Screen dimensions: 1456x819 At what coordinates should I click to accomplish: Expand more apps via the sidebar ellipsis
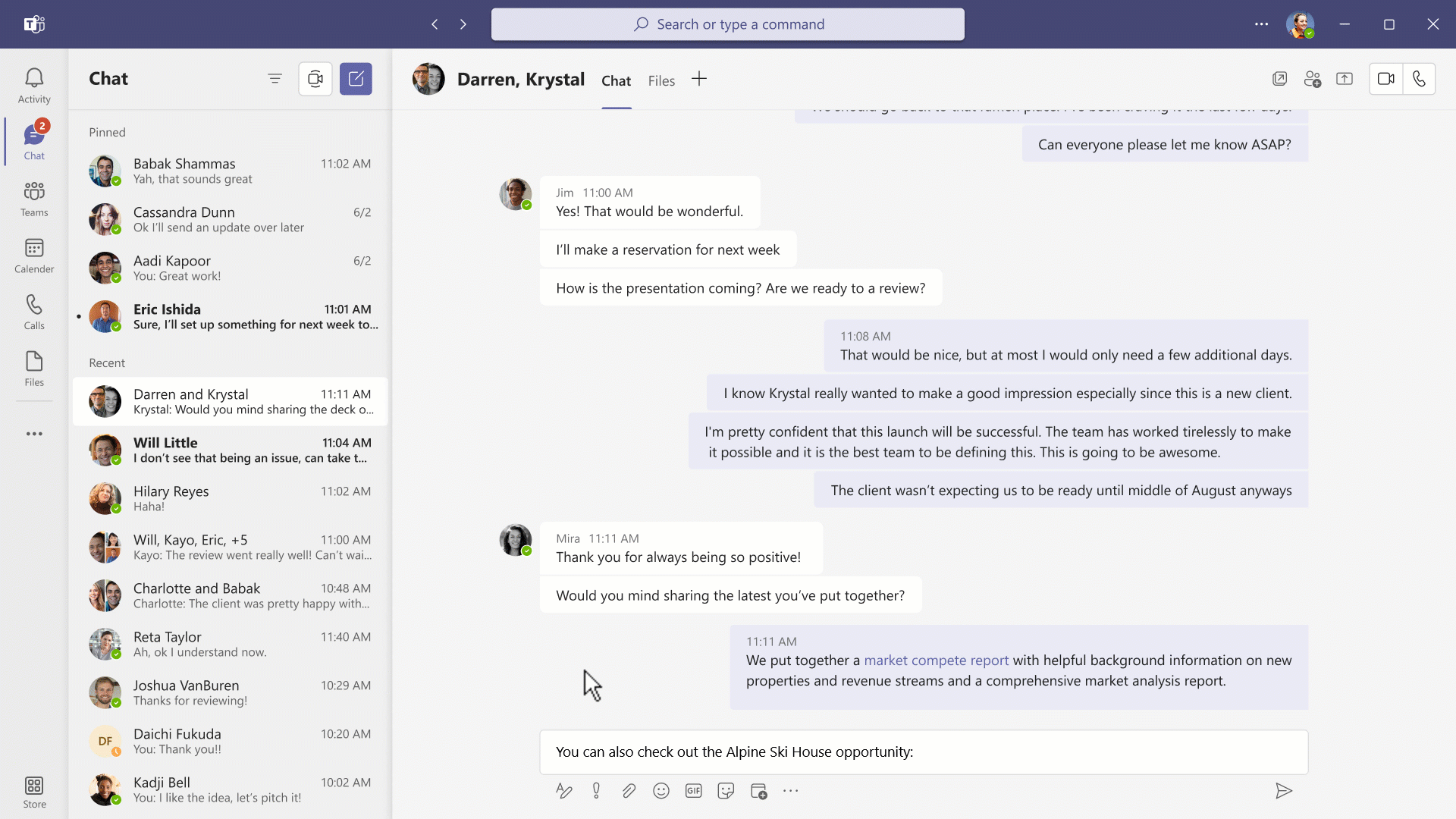click(33, 433)
